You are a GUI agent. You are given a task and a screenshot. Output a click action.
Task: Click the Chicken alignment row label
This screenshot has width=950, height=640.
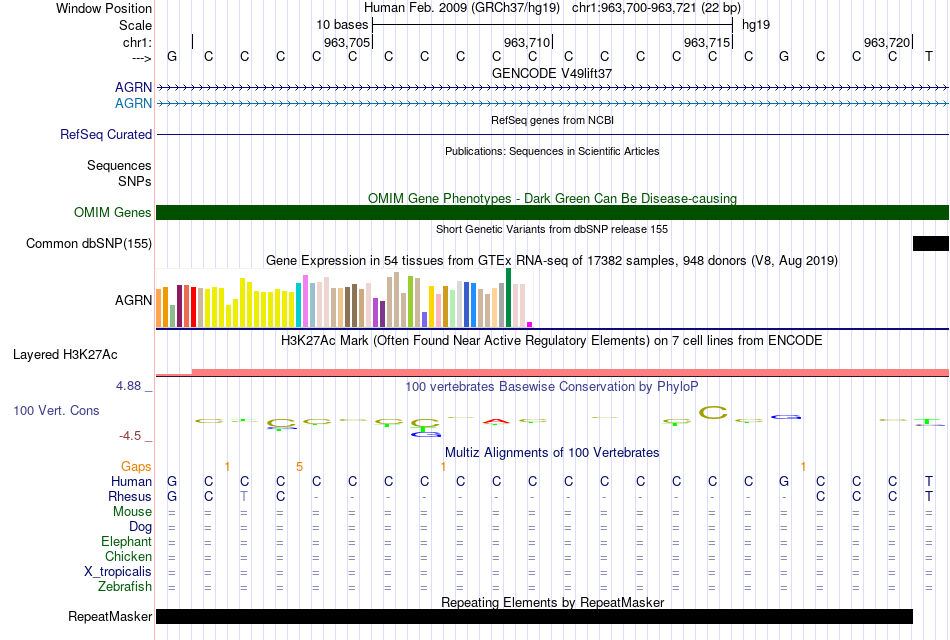pos(128,556)
